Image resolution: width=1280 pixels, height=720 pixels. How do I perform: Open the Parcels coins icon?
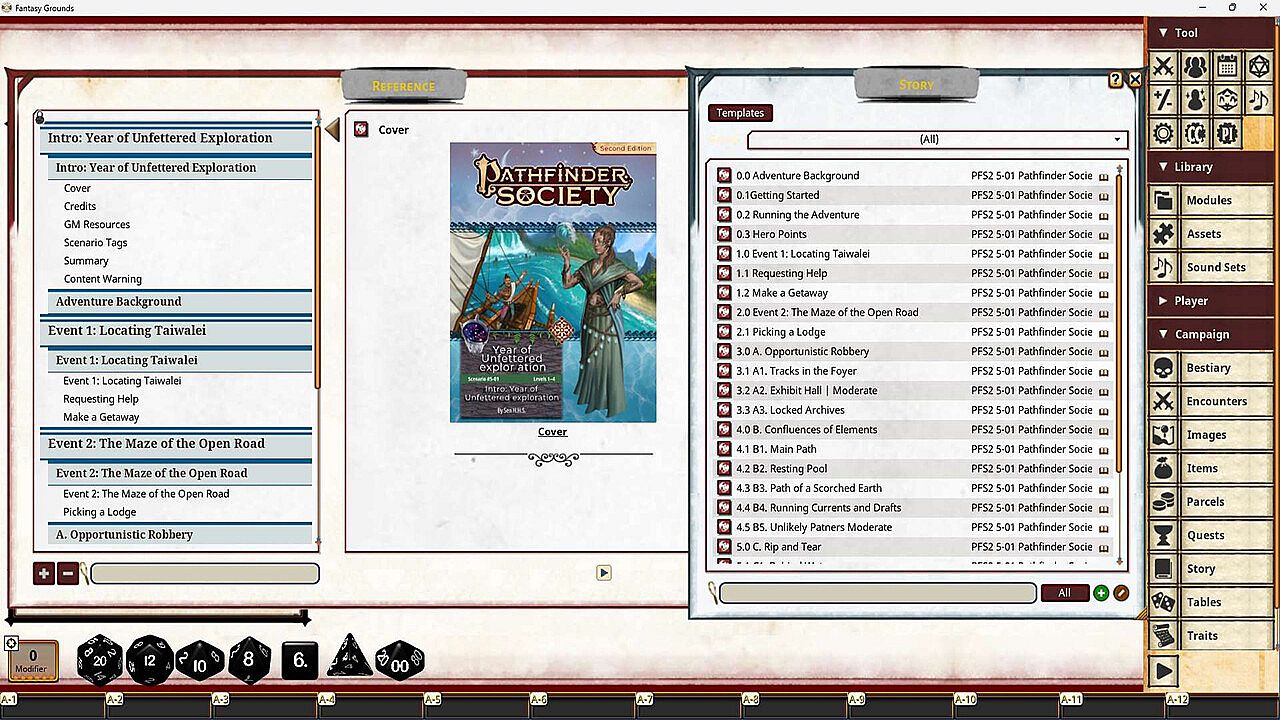(1163, 502)
